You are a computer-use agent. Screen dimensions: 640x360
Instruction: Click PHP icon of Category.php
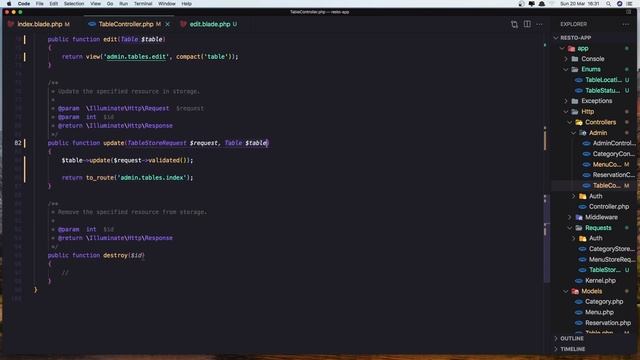(x=579, y=302)
